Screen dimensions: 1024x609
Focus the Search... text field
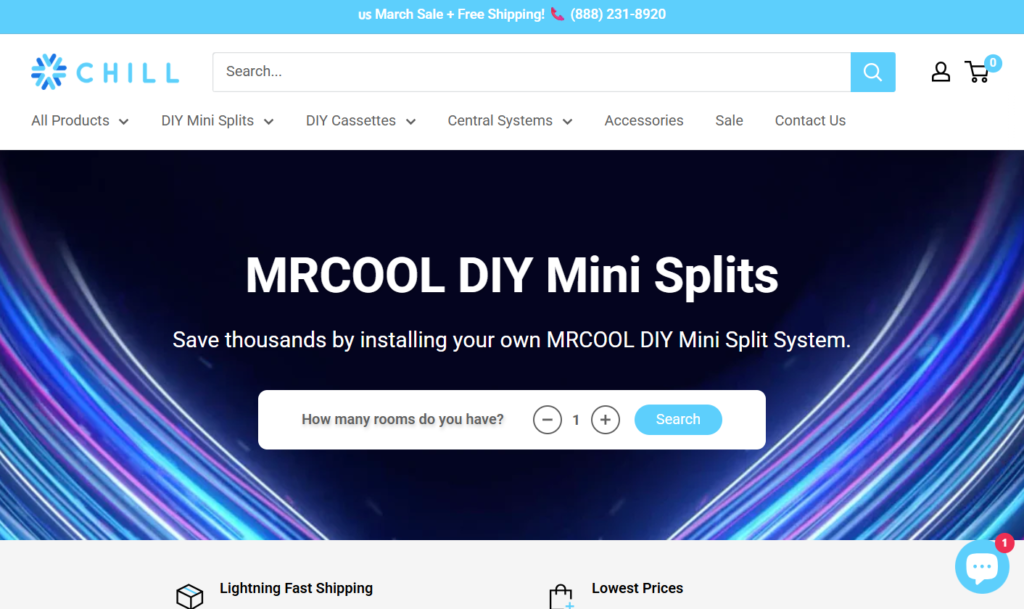pos(532,72)
